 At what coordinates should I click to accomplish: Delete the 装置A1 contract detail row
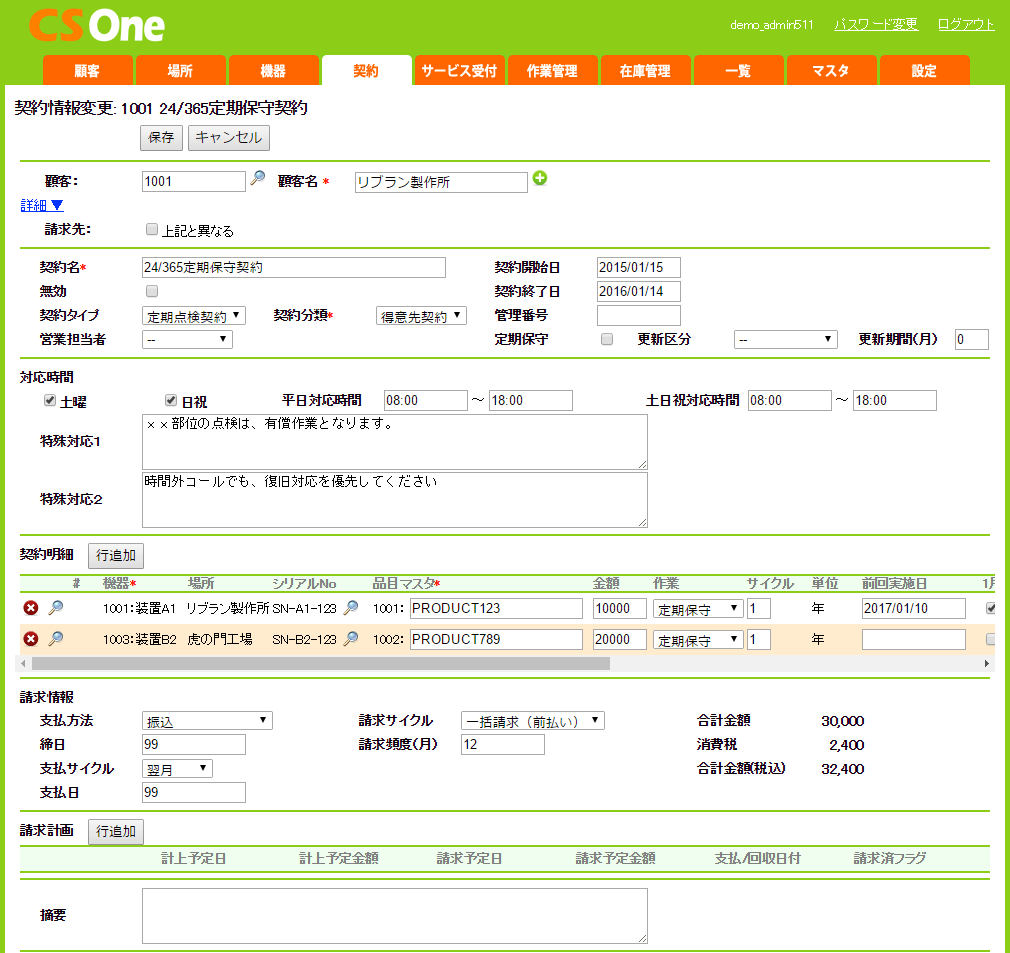(30, 608)
